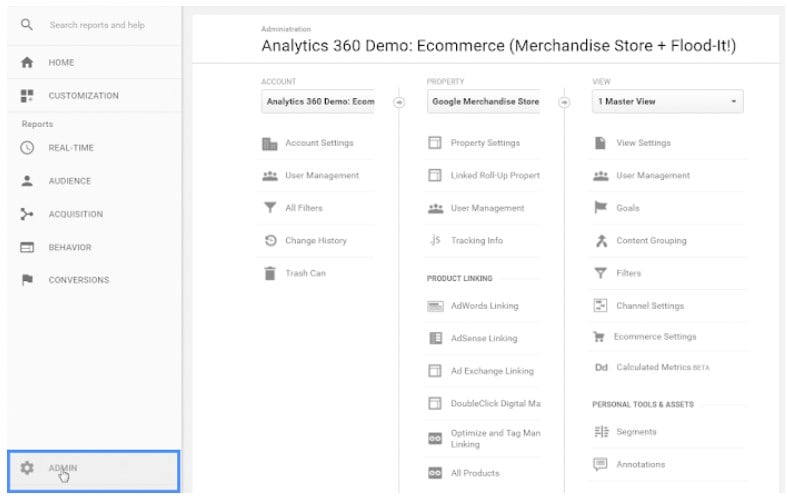Open Ecommerce Settings
The height and width of the screenshot is (496, 788).
pyautogui.click(x=655, y=337)
